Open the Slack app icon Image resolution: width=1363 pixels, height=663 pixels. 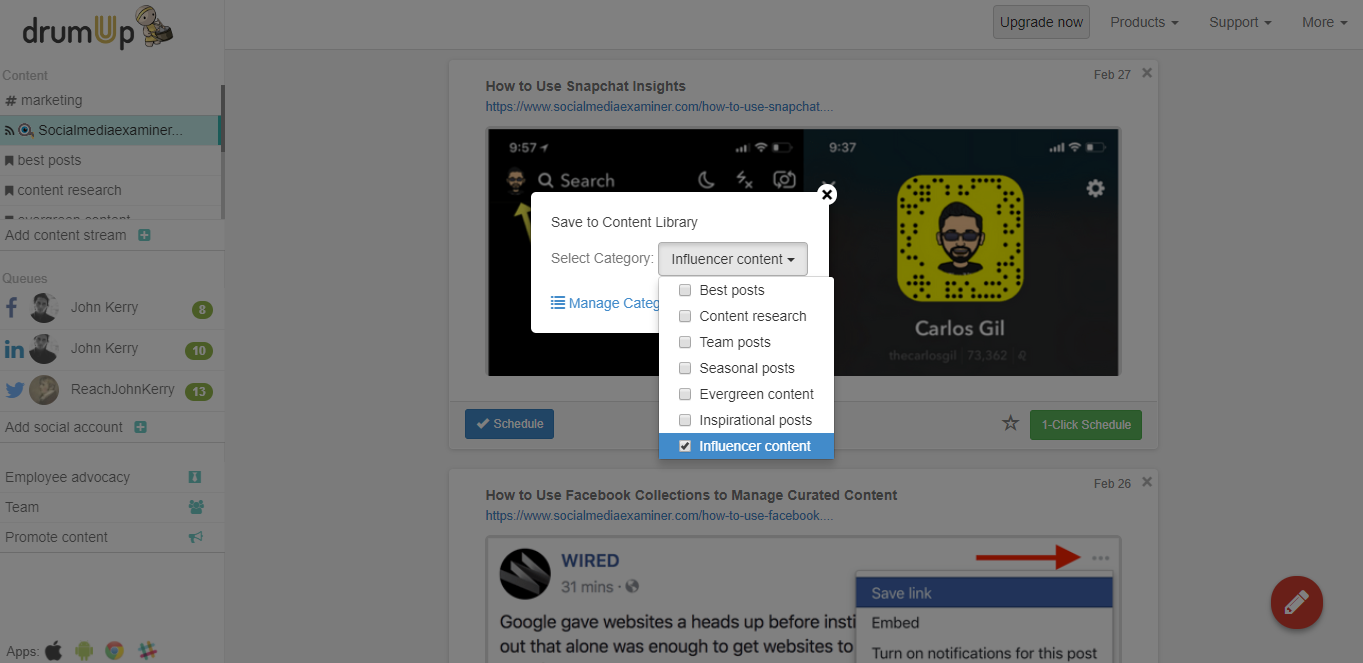(x=147, y=651)
